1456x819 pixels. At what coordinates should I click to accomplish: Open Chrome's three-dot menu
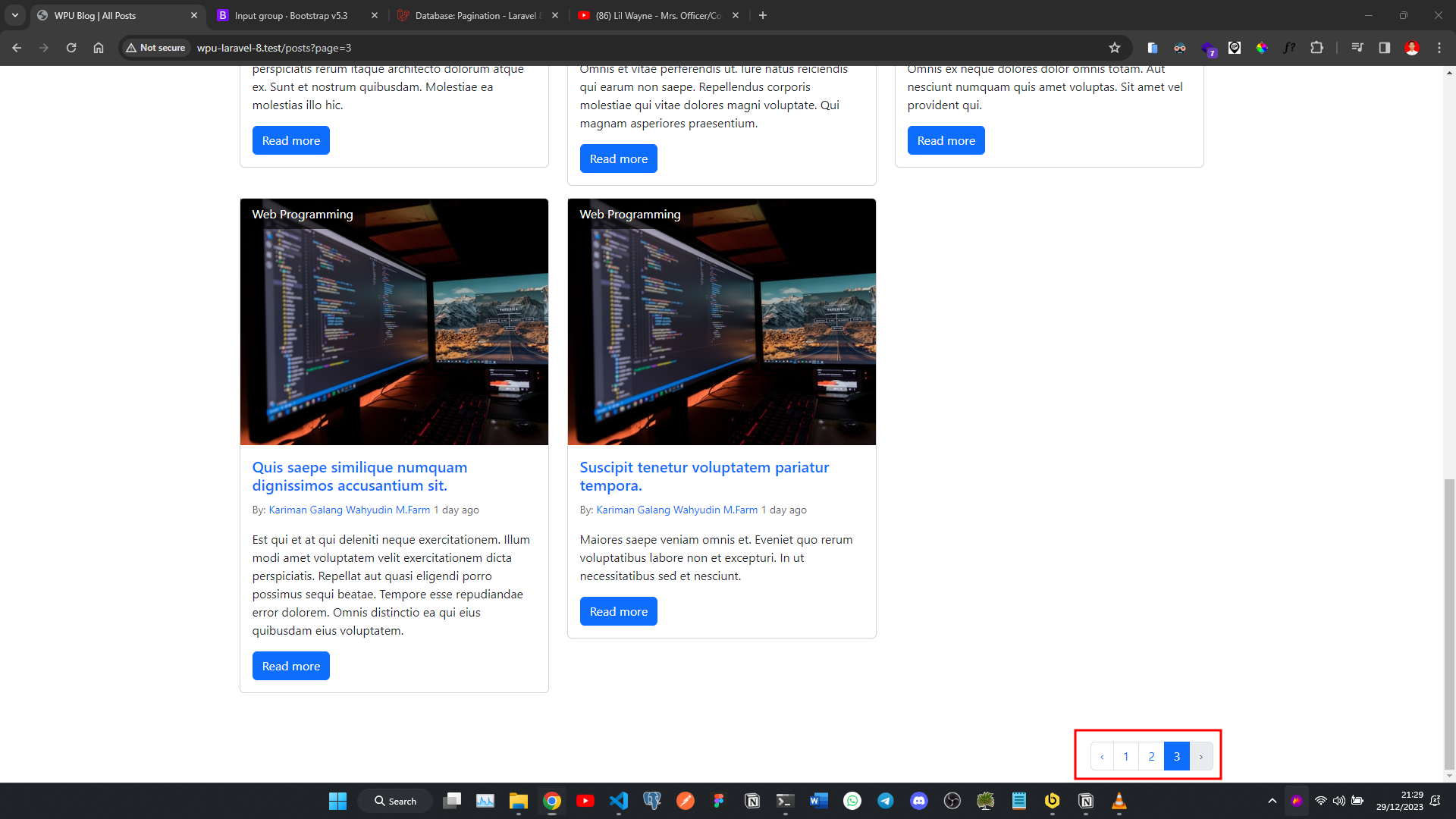(1439, 48)
